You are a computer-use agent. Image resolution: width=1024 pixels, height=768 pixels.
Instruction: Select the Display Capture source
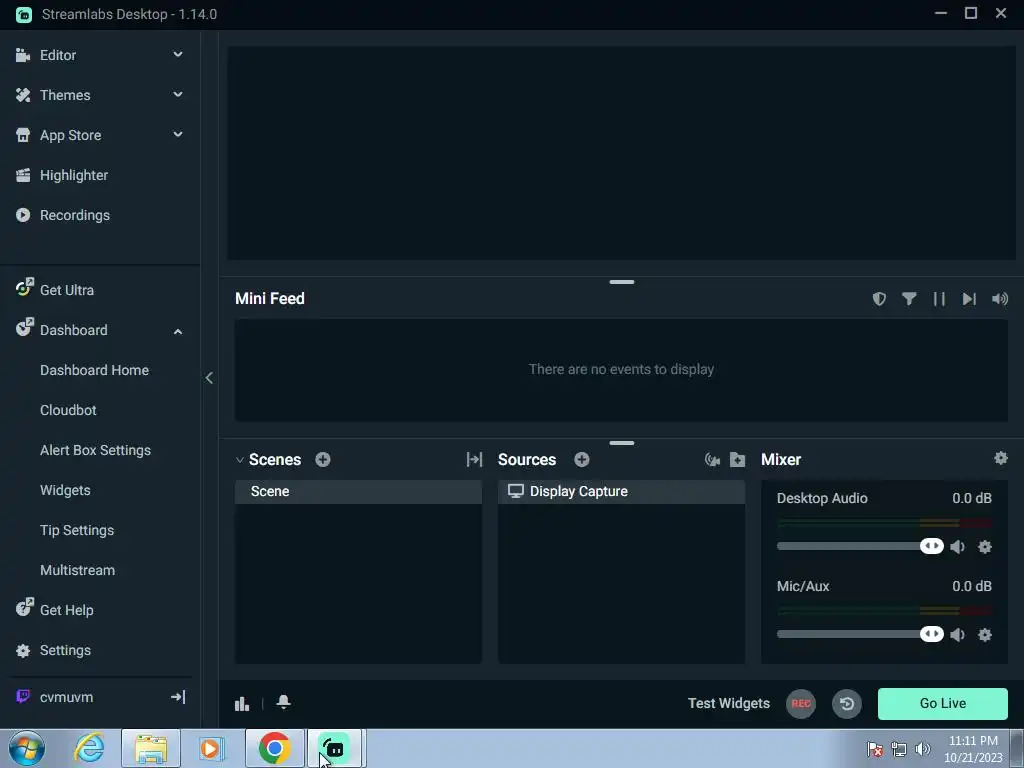pos(621,492)
